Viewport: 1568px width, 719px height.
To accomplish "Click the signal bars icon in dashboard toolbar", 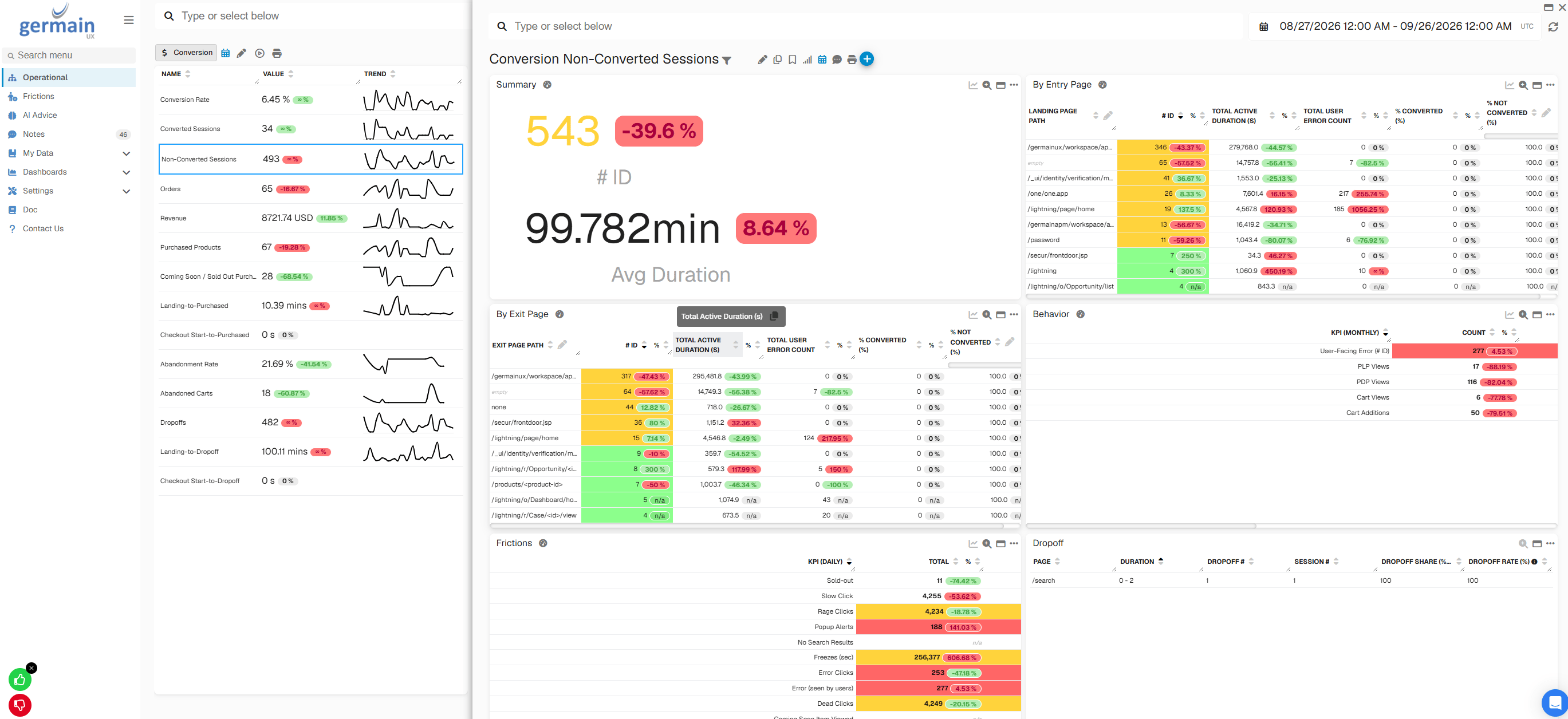I will point(807,60).
